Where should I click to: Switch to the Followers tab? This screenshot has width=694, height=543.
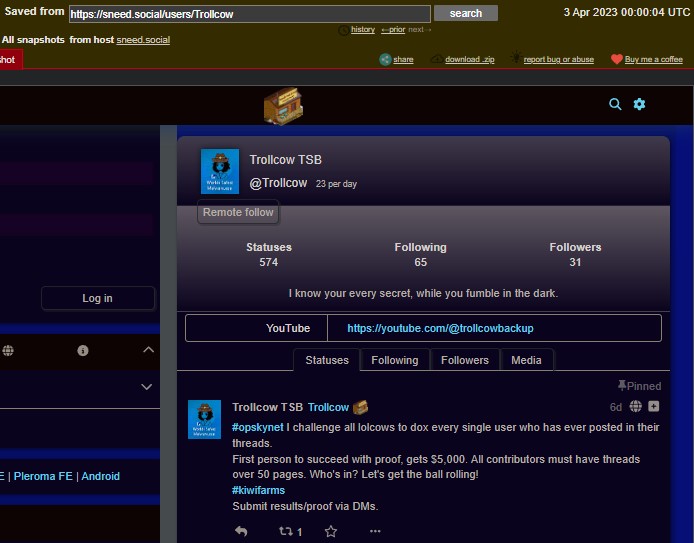pyautogui.click(x=465, y=360)
